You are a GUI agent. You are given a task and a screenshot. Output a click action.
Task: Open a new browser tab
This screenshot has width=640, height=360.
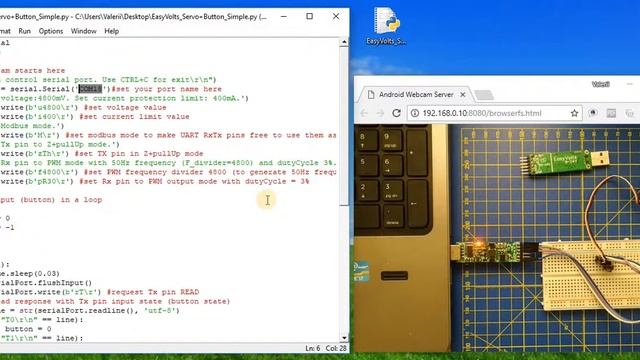click(x=484, y=95)
